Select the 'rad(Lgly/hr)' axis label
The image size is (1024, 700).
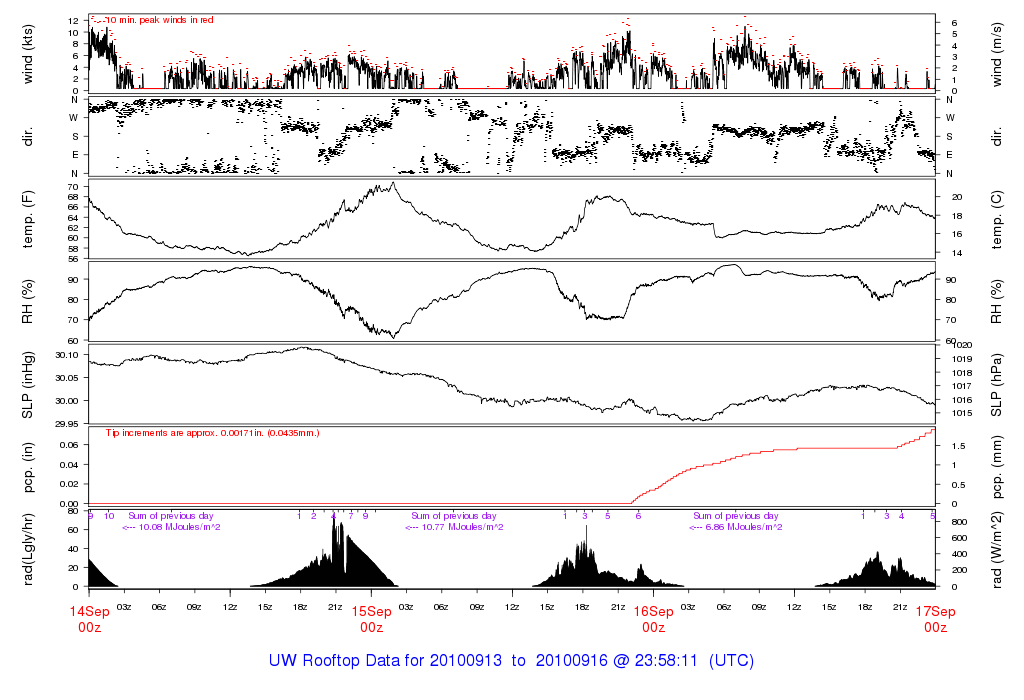[x=27, y=550]
